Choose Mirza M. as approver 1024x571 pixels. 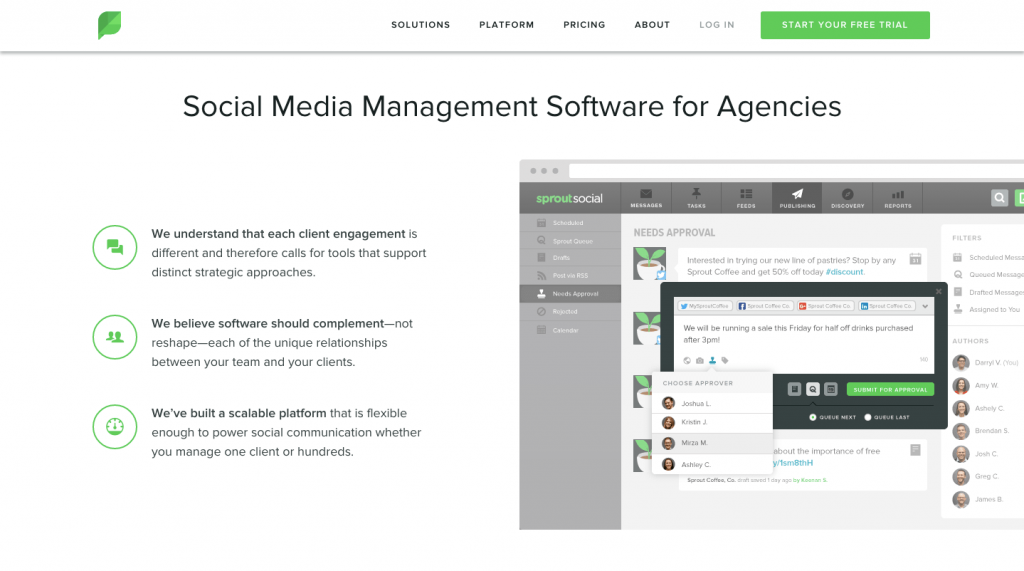tap(712, 443)
